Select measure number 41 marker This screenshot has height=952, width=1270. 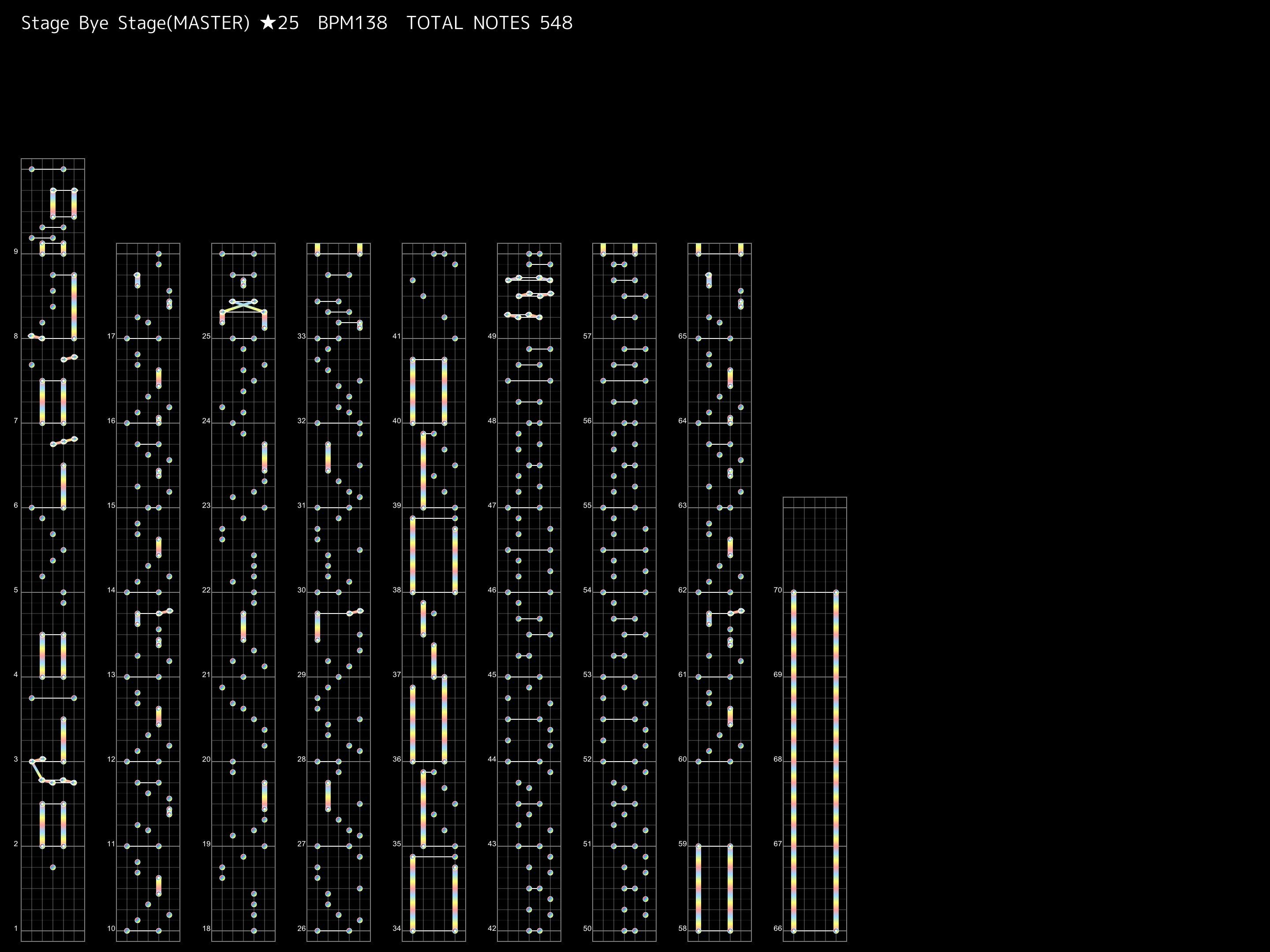[396, 336]
